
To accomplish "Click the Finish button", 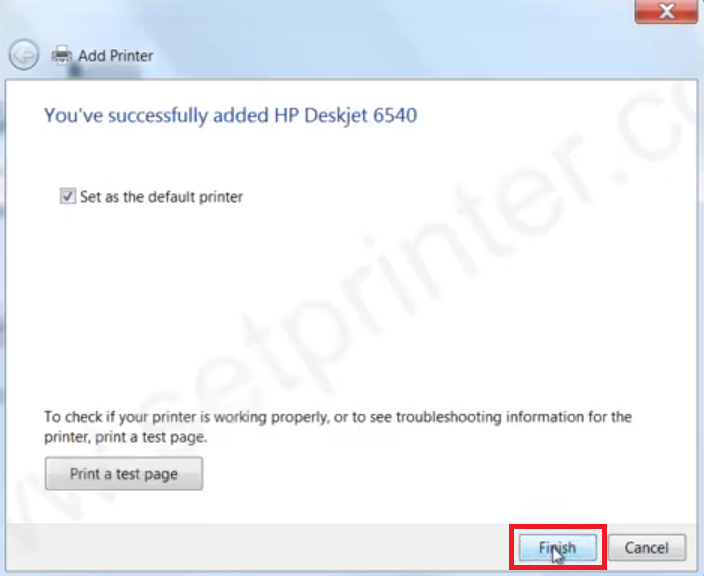I will [x=558, y=547].
